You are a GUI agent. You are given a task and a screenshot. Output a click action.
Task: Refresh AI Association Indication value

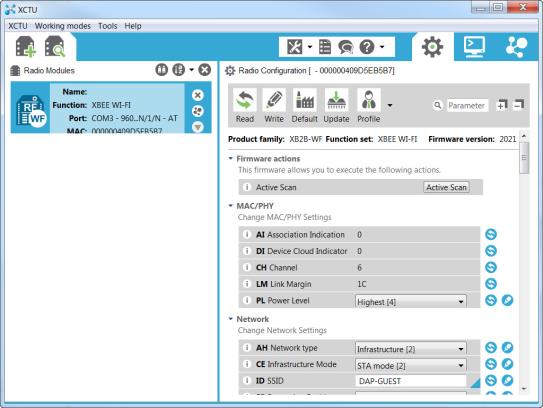[491, 234]
